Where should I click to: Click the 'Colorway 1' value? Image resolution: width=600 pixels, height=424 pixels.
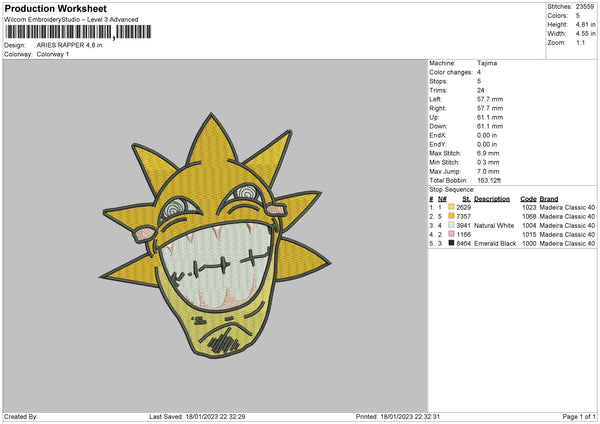(x=53, y=54)
